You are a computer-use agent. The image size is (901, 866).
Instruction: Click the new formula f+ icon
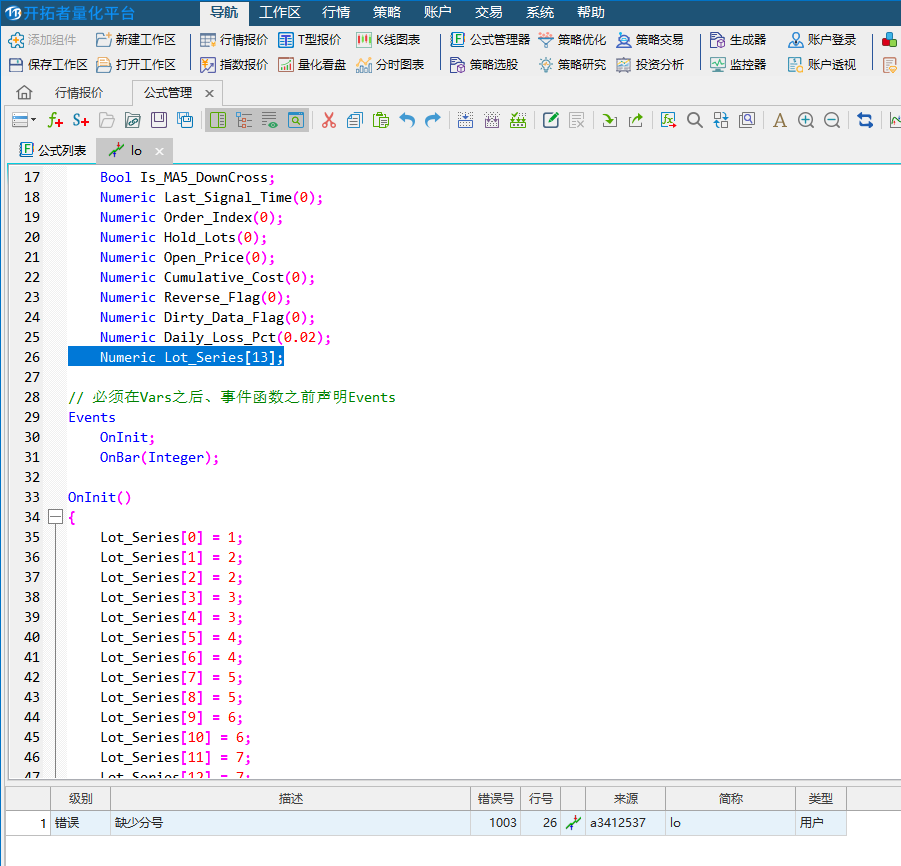[x=56, y=120]
